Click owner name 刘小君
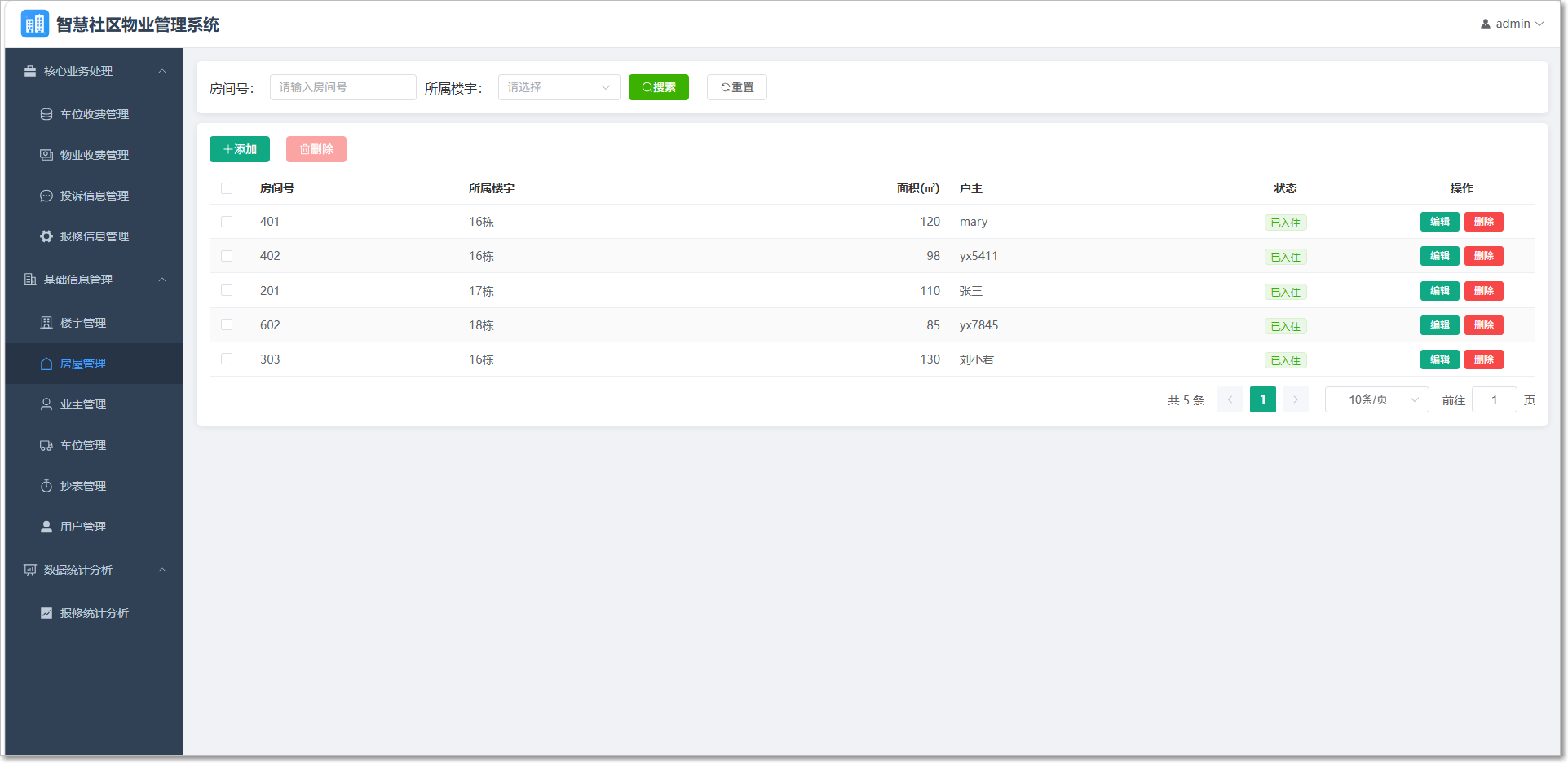The width and height of the screenshot is (1568, 763). coord(977,359)
